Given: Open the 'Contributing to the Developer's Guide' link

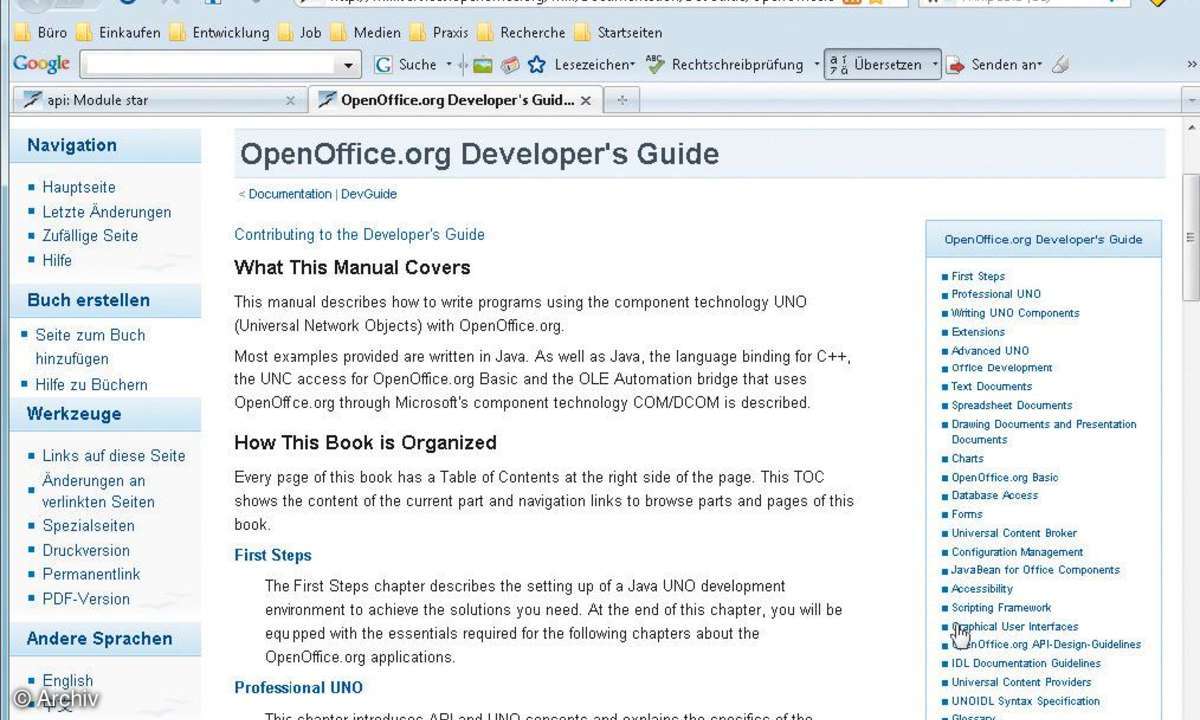Looking at the screenshot, I should 359,234.
